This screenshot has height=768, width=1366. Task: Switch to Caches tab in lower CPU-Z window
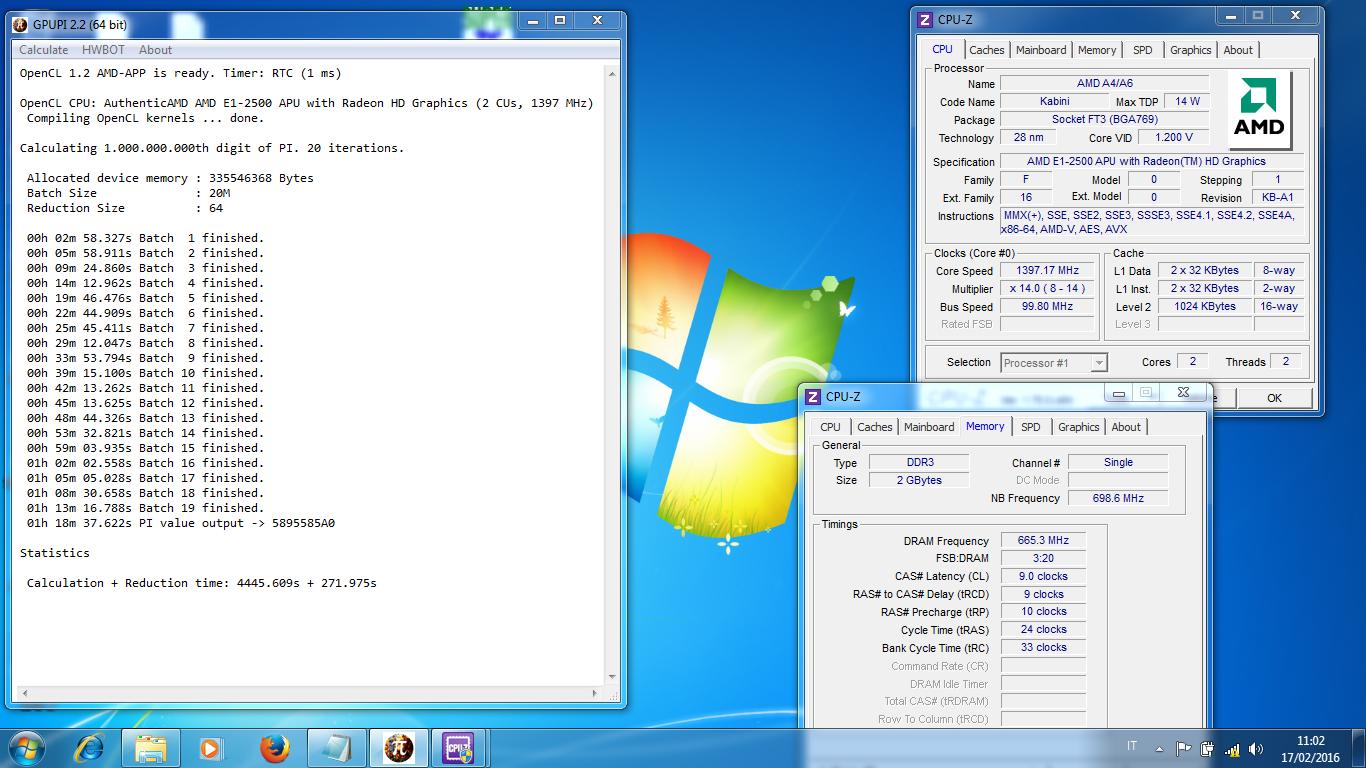pos(874,427)
